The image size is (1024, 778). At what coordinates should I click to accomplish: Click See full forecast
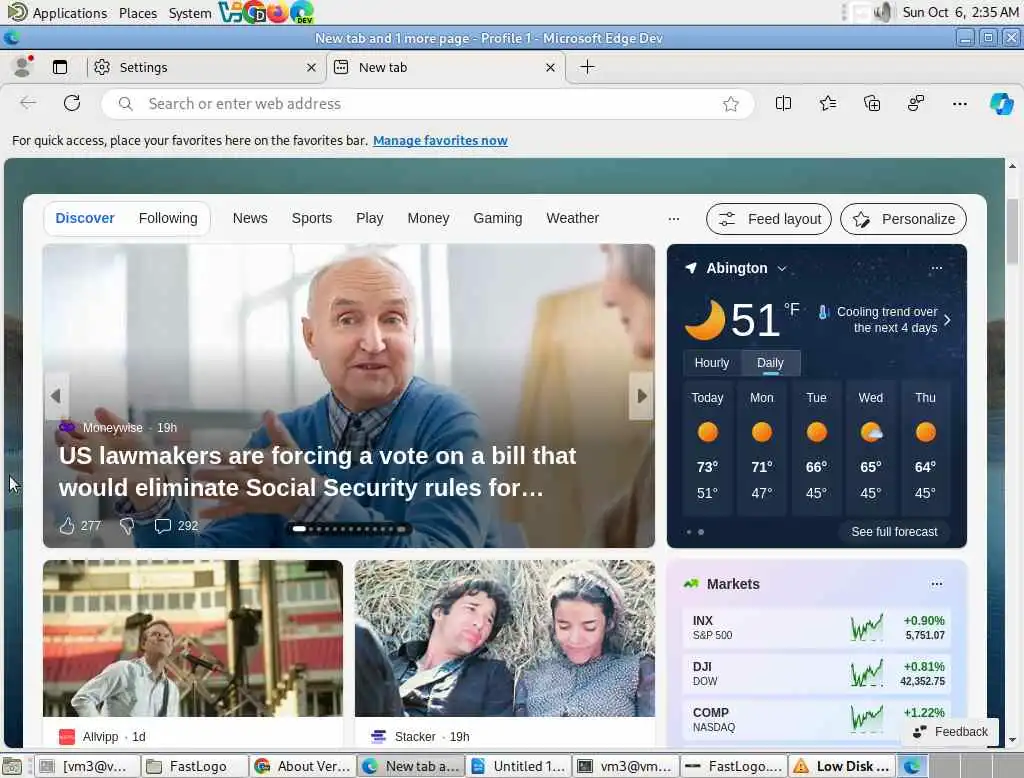coord(894,532)
